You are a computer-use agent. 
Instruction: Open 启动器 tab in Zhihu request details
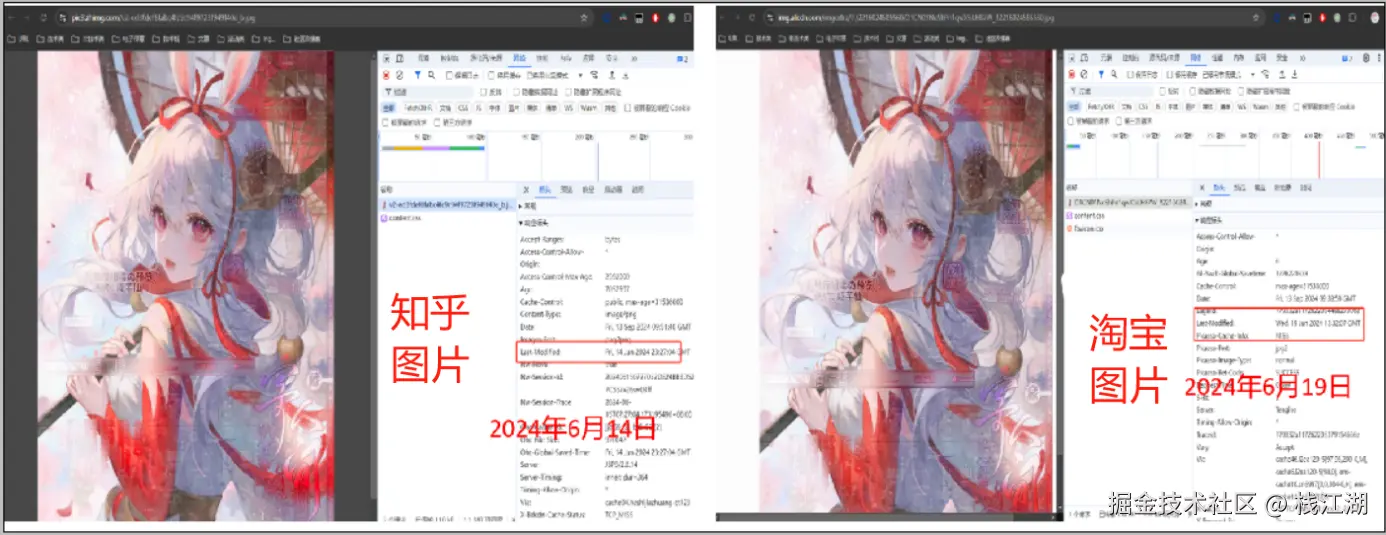[x=613, y=190]
